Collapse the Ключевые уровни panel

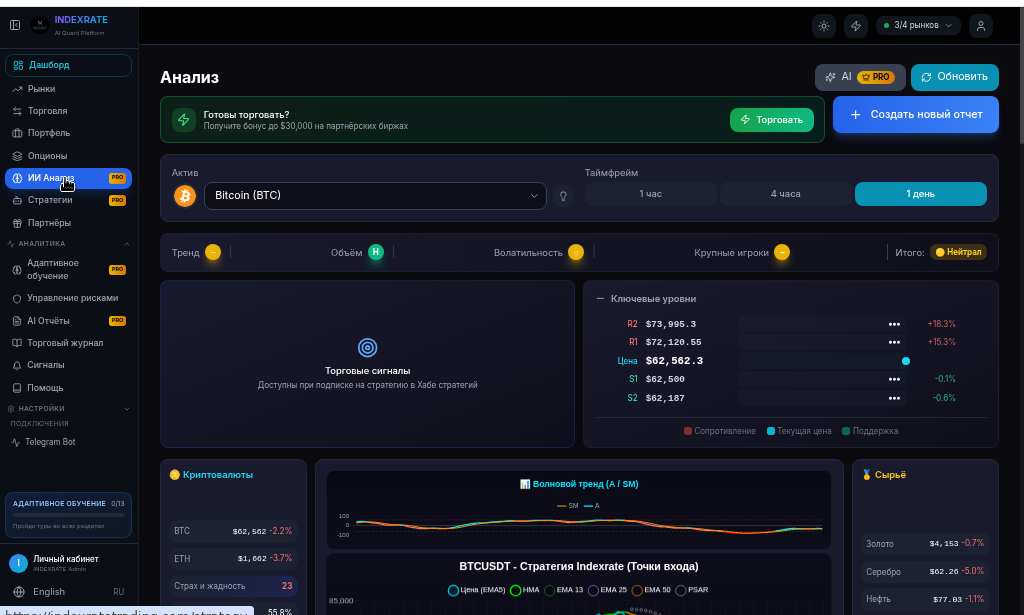(x=600, y=299)
